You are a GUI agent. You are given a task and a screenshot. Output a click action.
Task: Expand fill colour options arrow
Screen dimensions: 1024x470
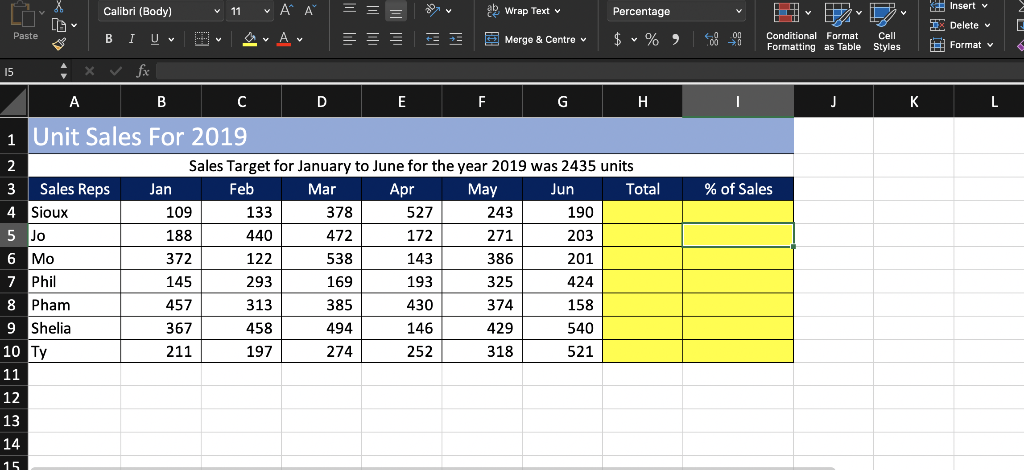pyautogui.click(x=266, y=39)
